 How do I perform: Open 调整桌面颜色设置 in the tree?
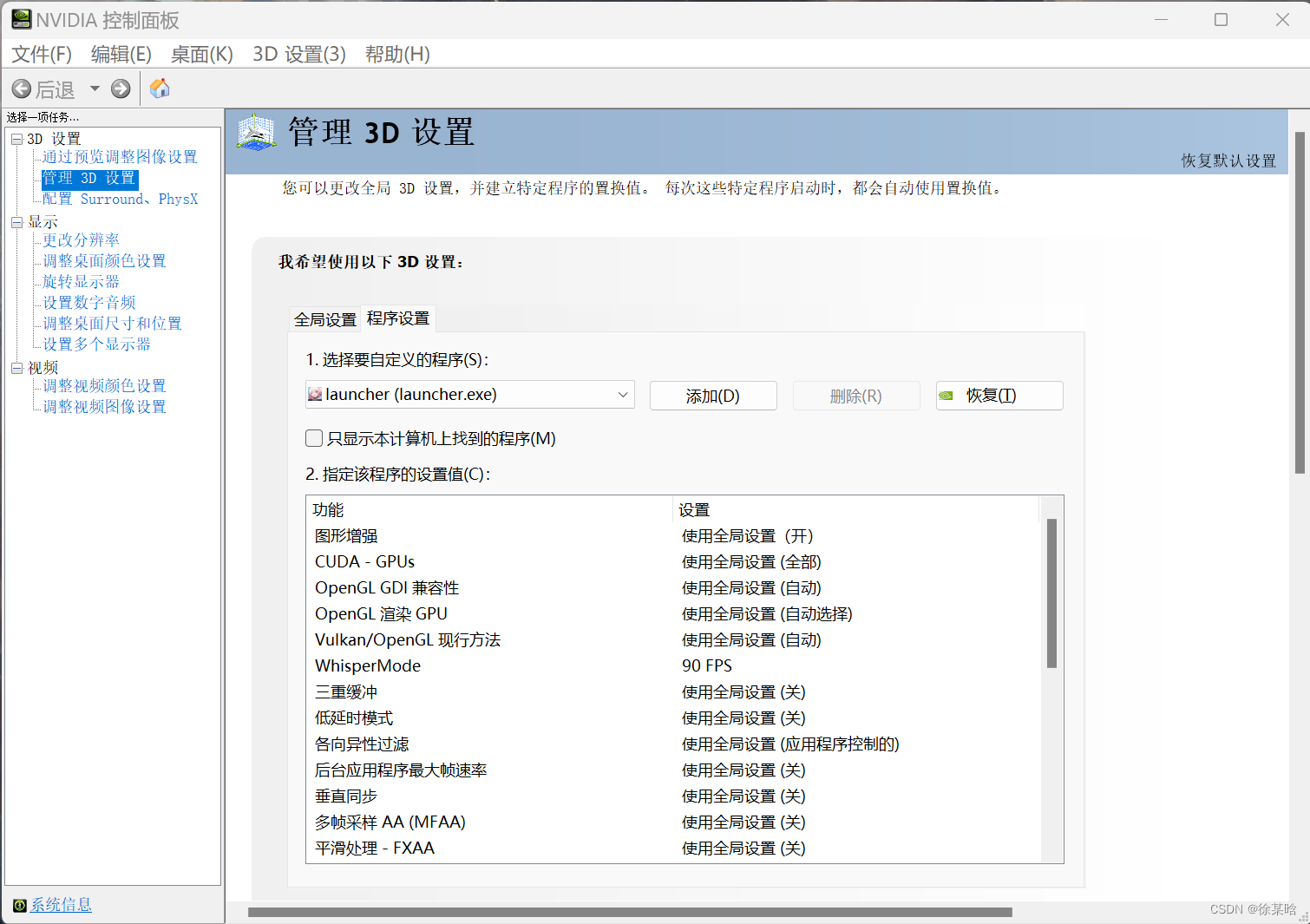coord(104,261)
